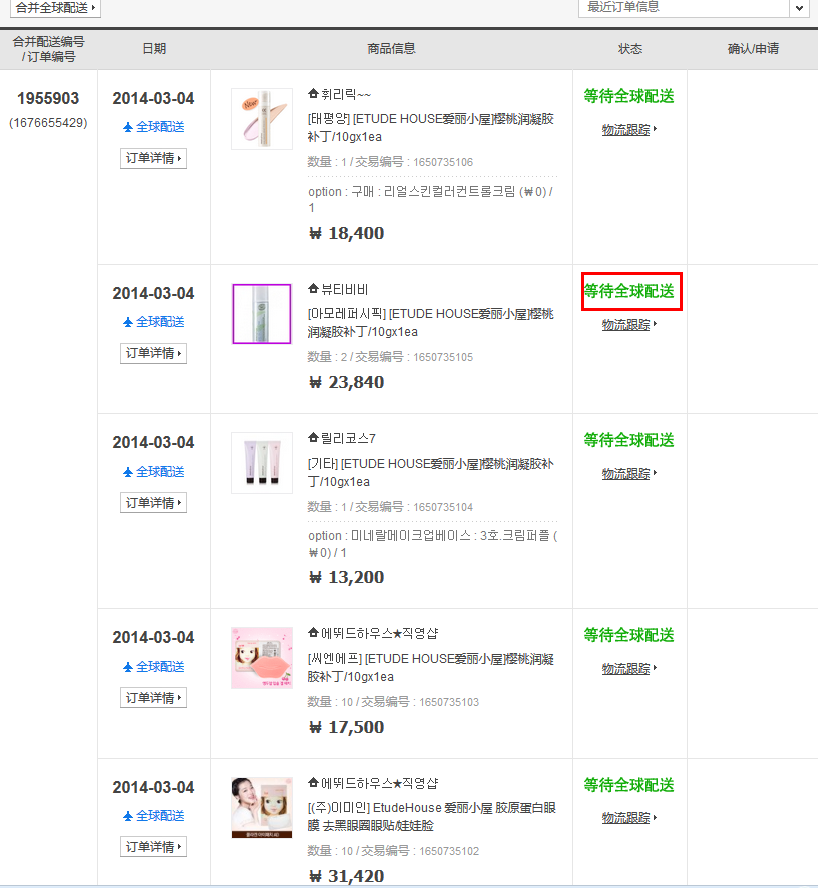This screenshot has width=818, height=888.
Task: Click the 商品信息 column header
Action: click(391, 48)
